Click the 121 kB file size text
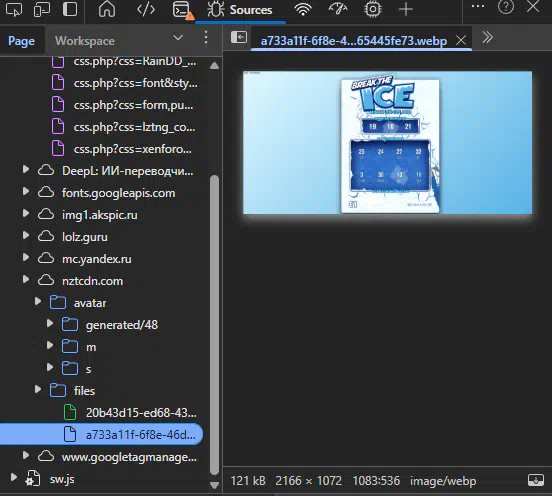This screenshot has width=552, height=496. tap(248, 481)
